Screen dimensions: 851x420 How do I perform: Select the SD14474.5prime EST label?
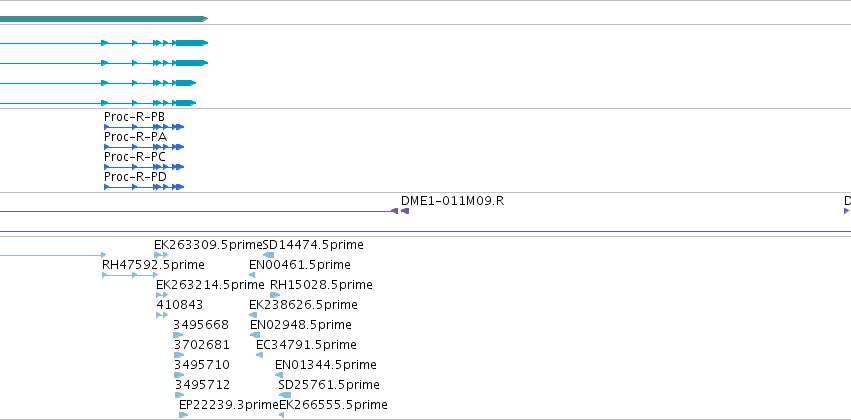313,245
